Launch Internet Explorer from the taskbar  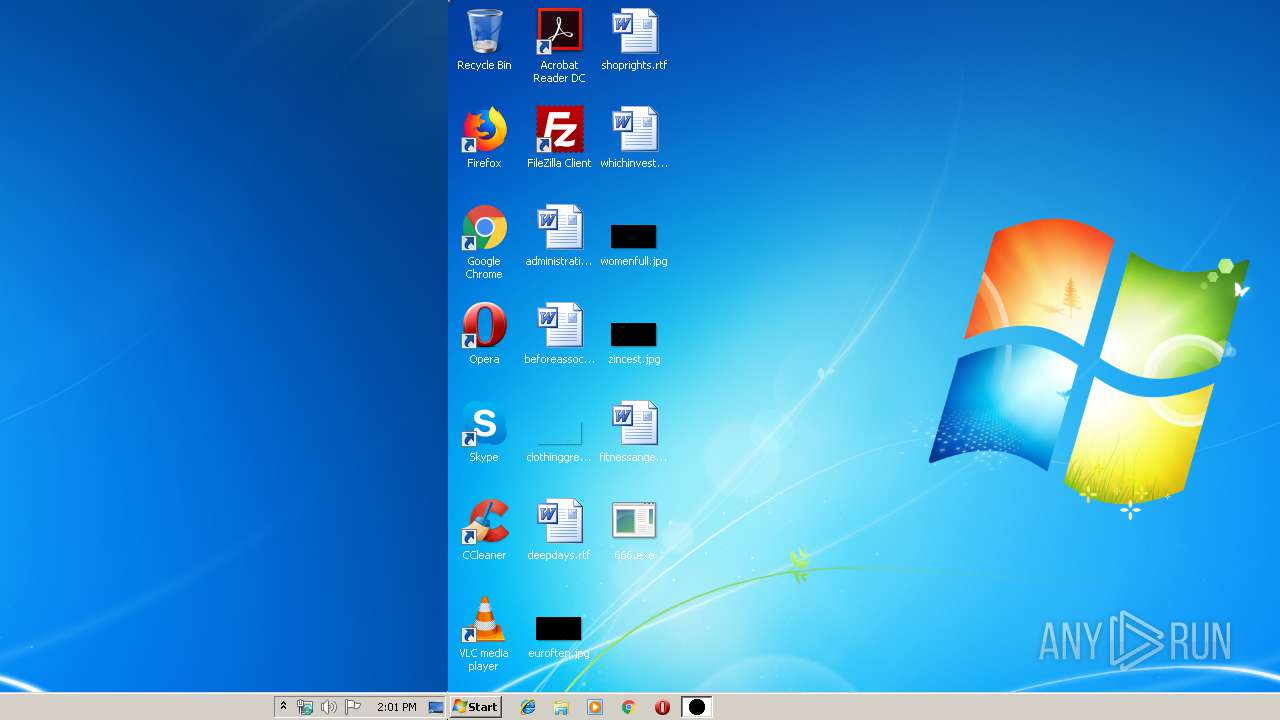click(528, 707)
